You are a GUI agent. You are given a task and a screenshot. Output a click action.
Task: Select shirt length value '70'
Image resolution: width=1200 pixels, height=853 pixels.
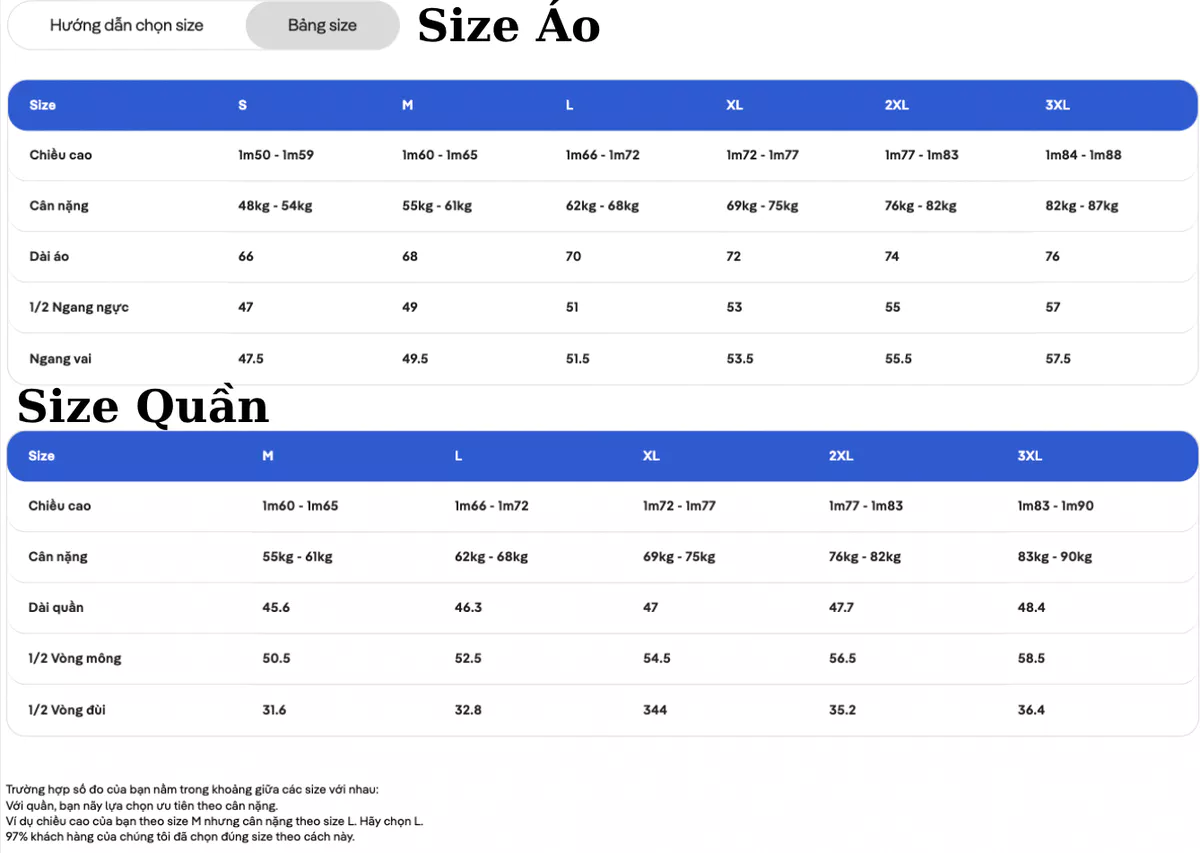(573, 256)
